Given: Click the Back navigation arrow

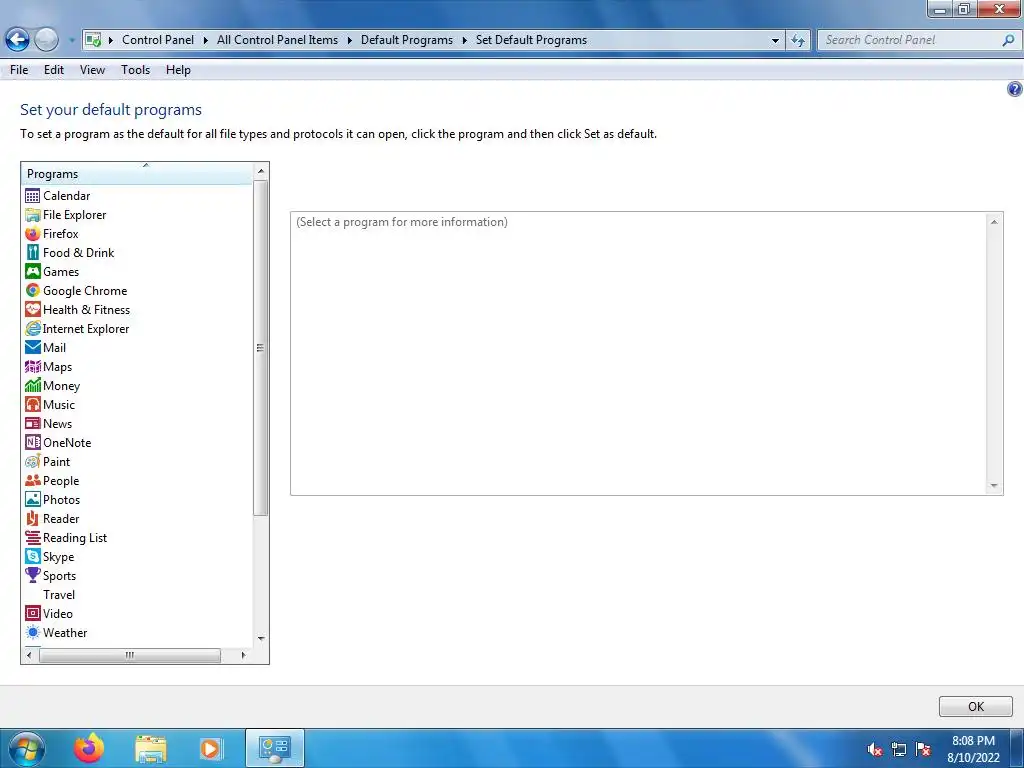Looking at the screenshot, I should point(18,40).
